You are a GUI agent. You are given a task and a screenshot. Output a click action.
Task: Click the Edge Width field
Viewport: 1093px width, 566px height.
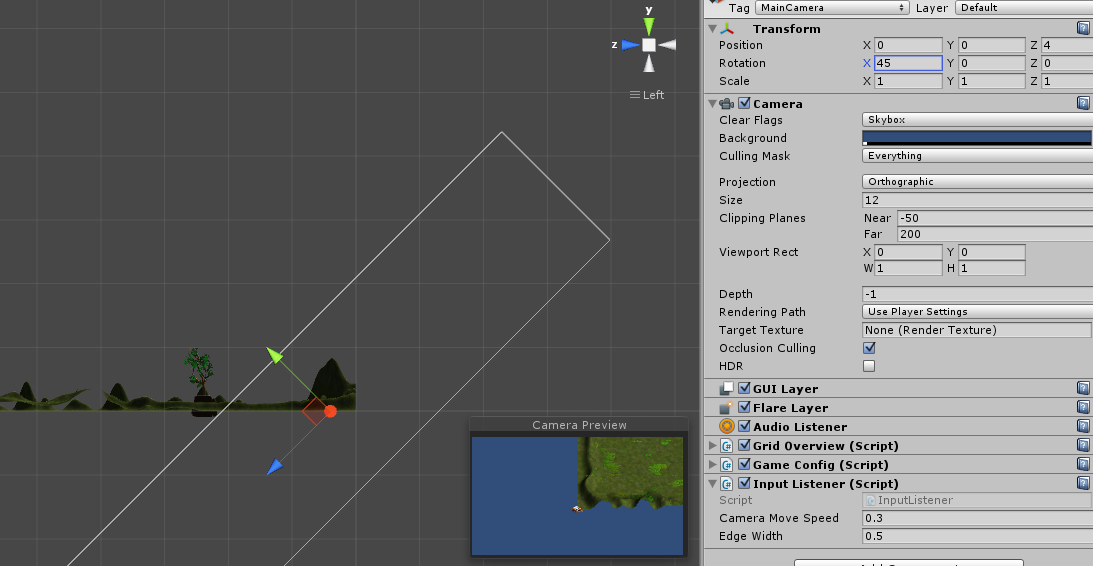pyautogui.click(x=977, y=536)
